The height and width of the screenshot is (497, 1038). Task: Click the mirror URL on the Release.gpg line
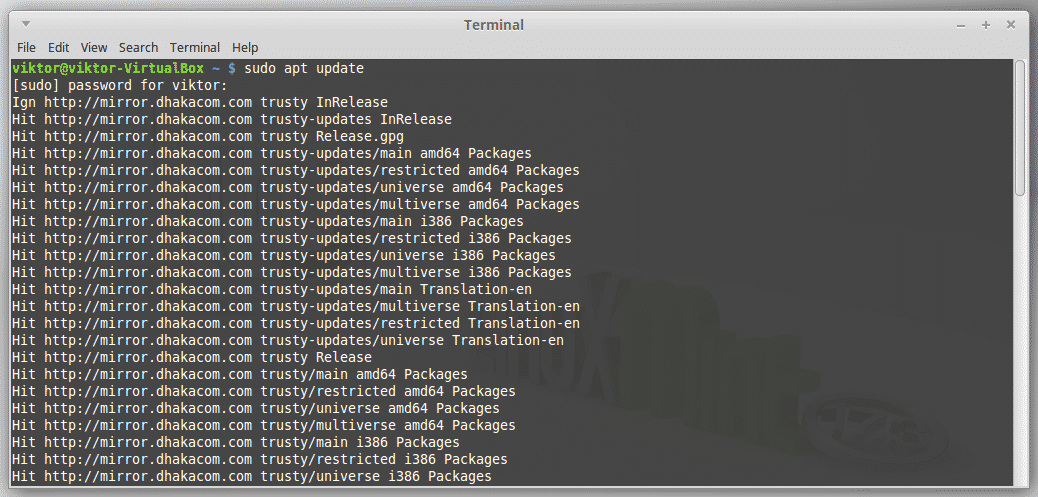click(x=148, y=136)
